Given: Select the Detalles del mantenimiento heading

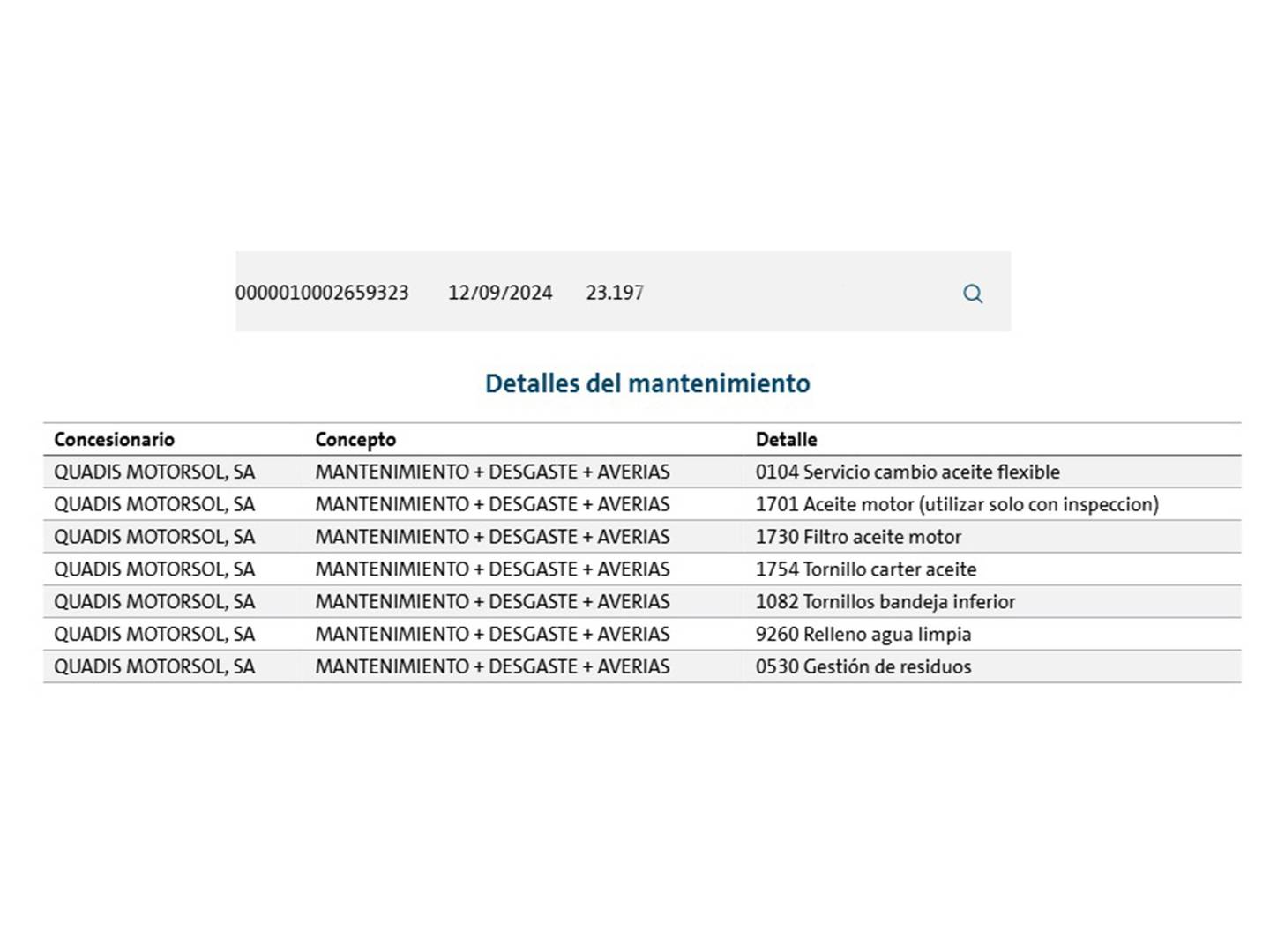Looking at the screenshot, I should [647, 383].
